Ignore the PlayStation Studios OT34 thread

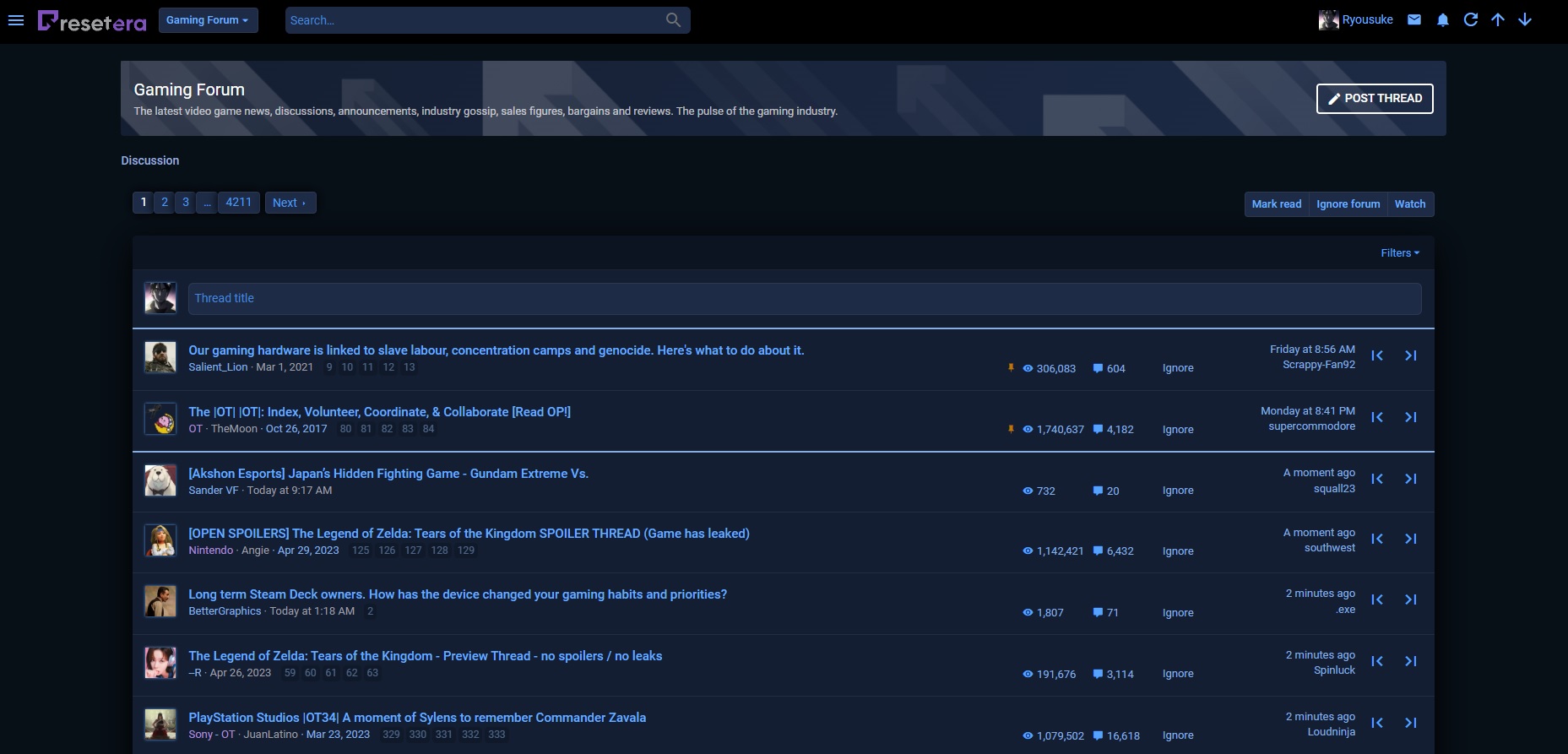[1178, 735]
